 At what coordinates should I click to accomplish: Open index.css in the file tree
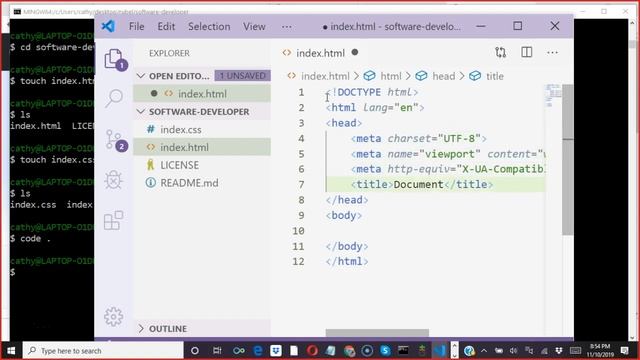[x=202, y=129]
